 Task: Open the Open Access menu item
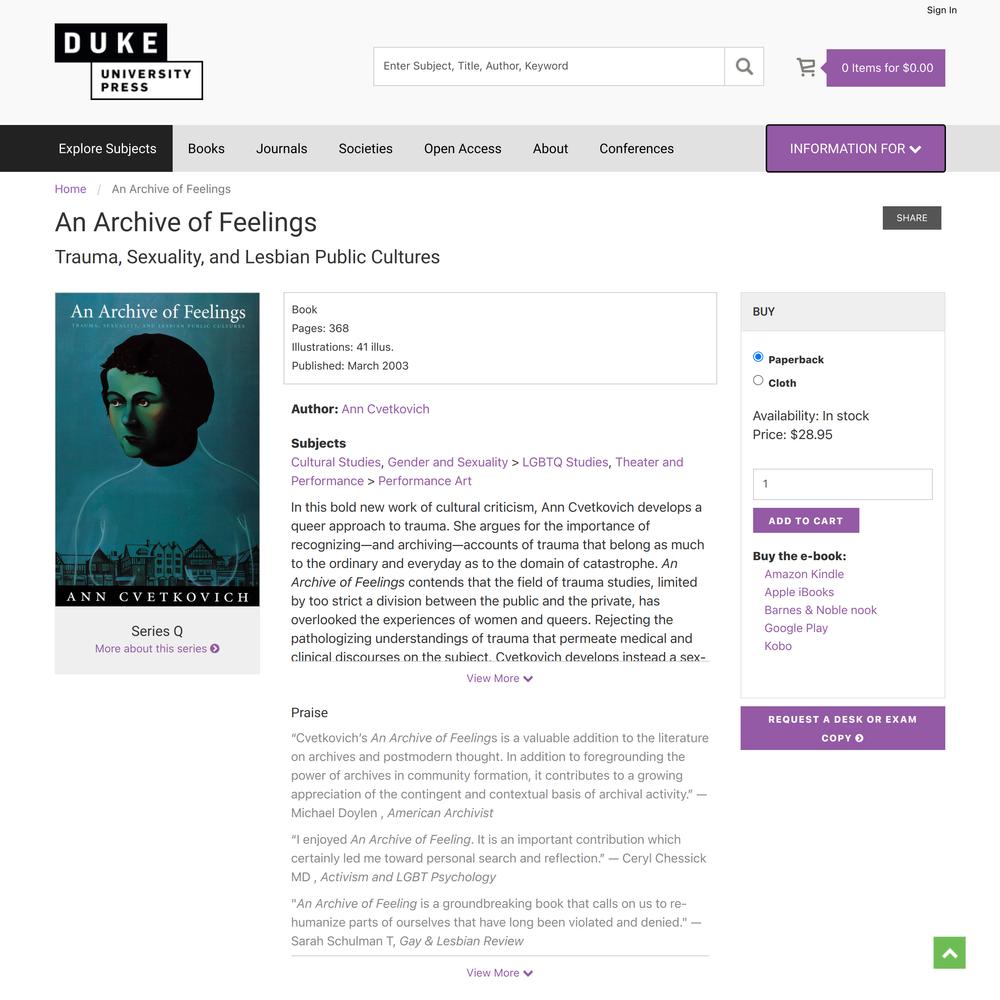pyautogui.click(x=462, y=149)
